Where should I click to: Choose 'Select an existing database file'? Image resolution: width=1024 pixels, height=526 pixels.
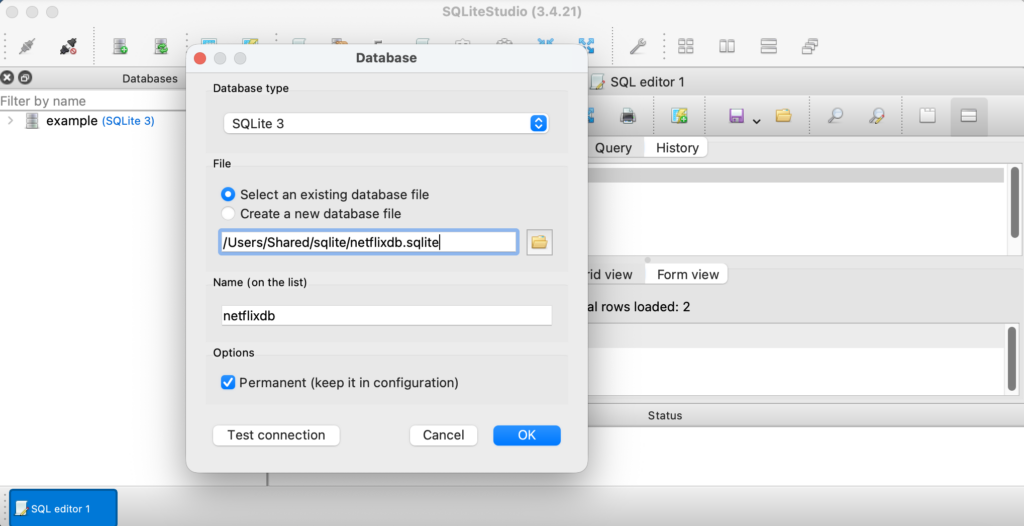(228, 194)
